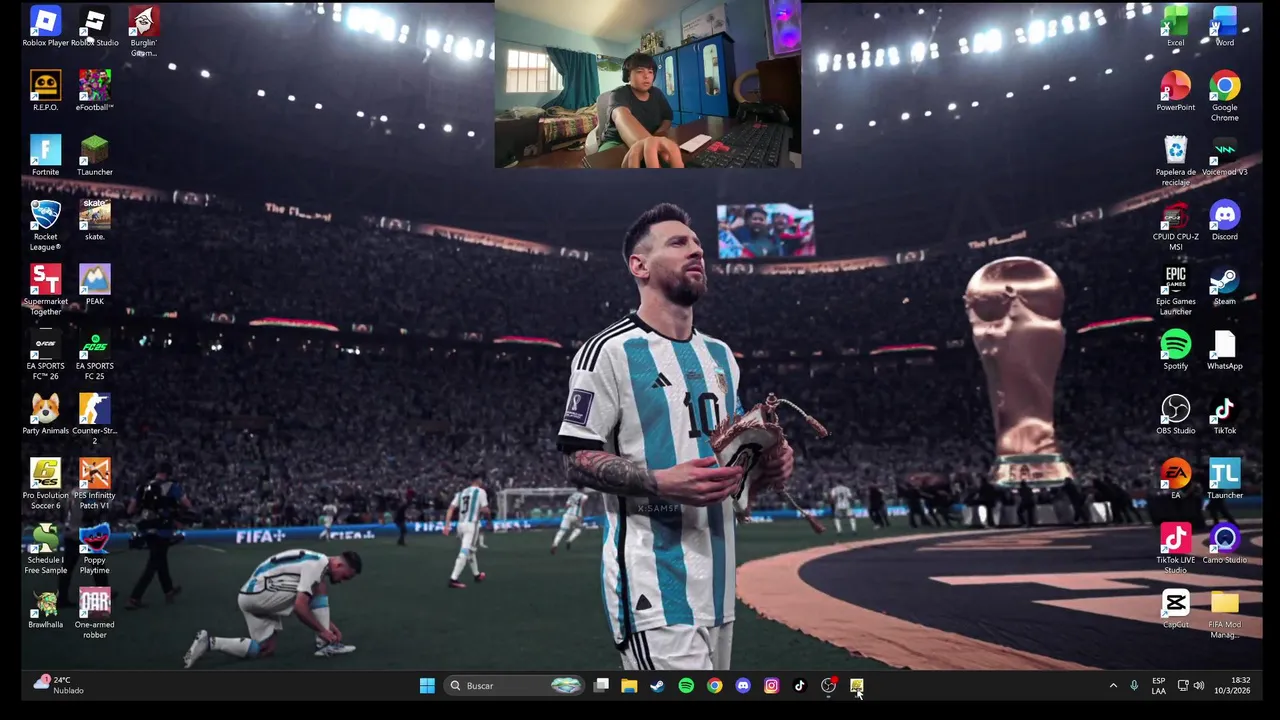Select the Camo Studio desktop icon

tap(1224, 544)
